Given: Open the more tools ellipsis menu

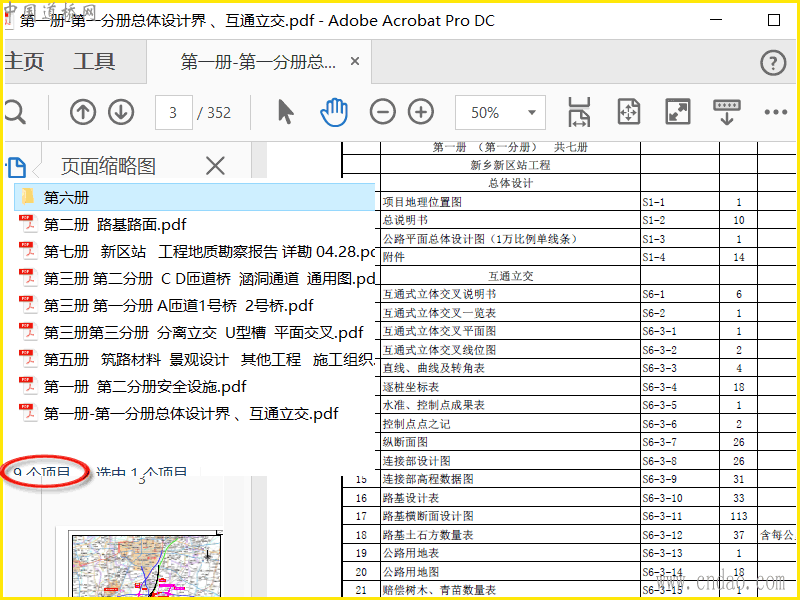Looking at the screenshot, I should click(x=776, y=112).
